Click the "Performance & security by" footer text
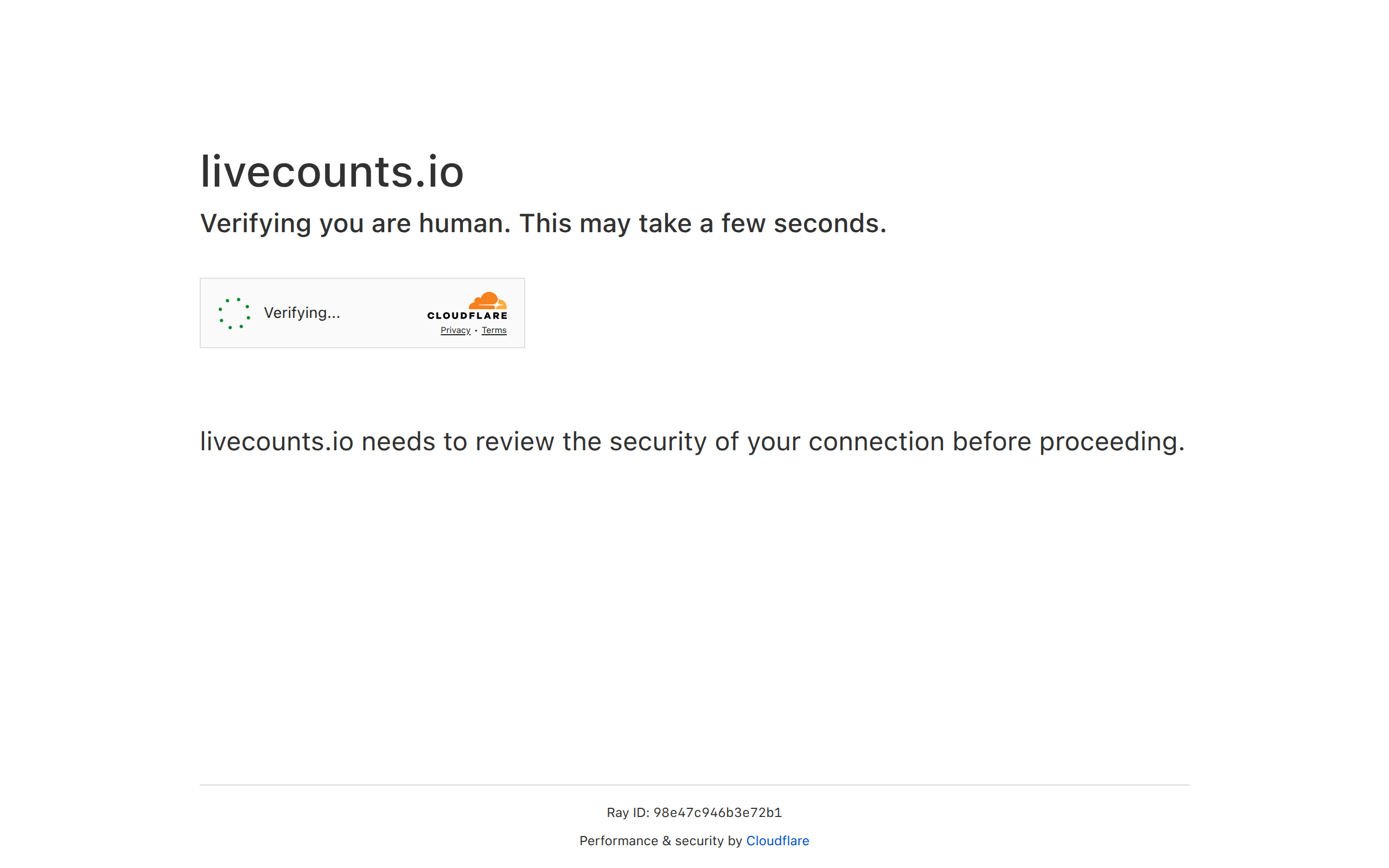 click(x=661, y=840)
